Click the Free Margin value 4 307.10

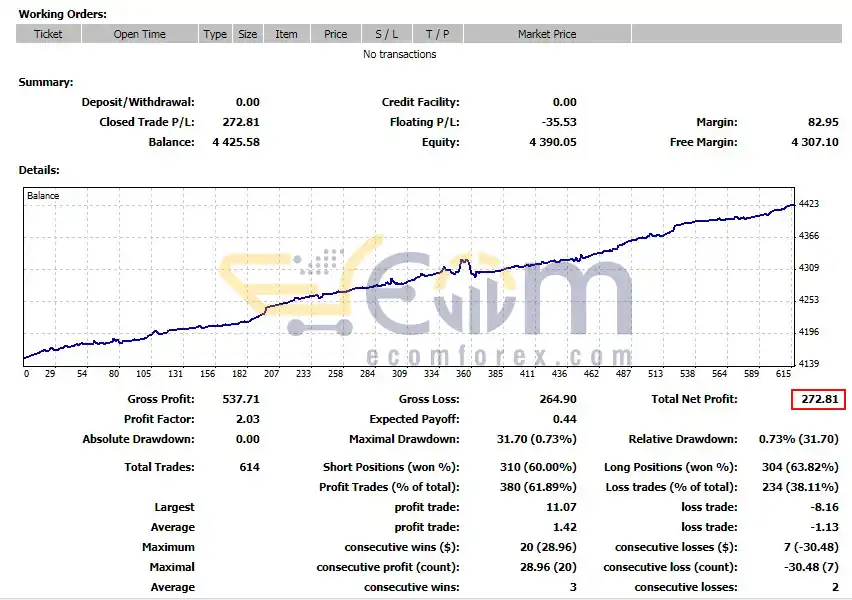click(x=815, y=142)
